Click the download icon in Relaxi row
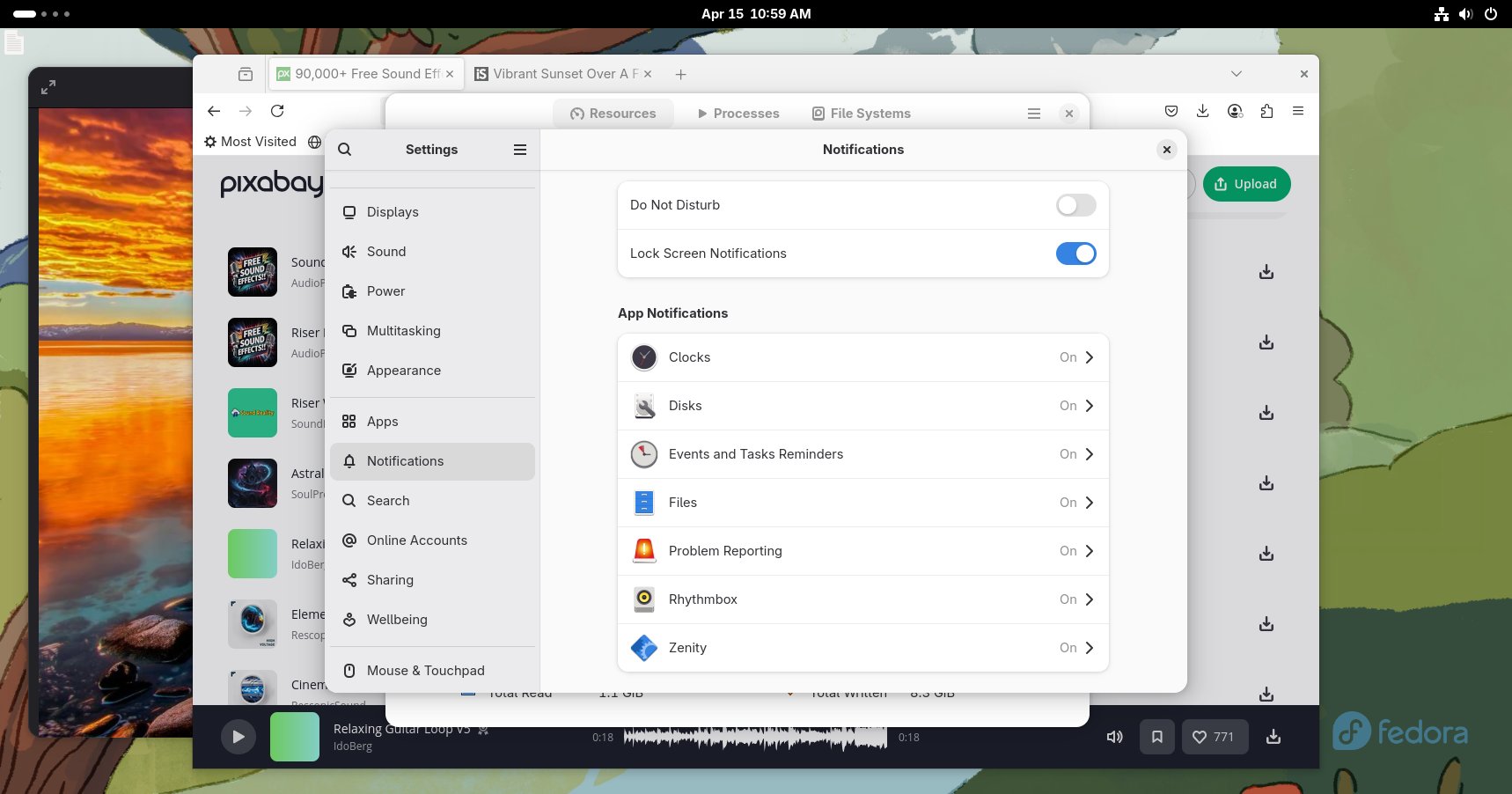Screen dimensions: 1512x794 click(x=1266, y=554)
